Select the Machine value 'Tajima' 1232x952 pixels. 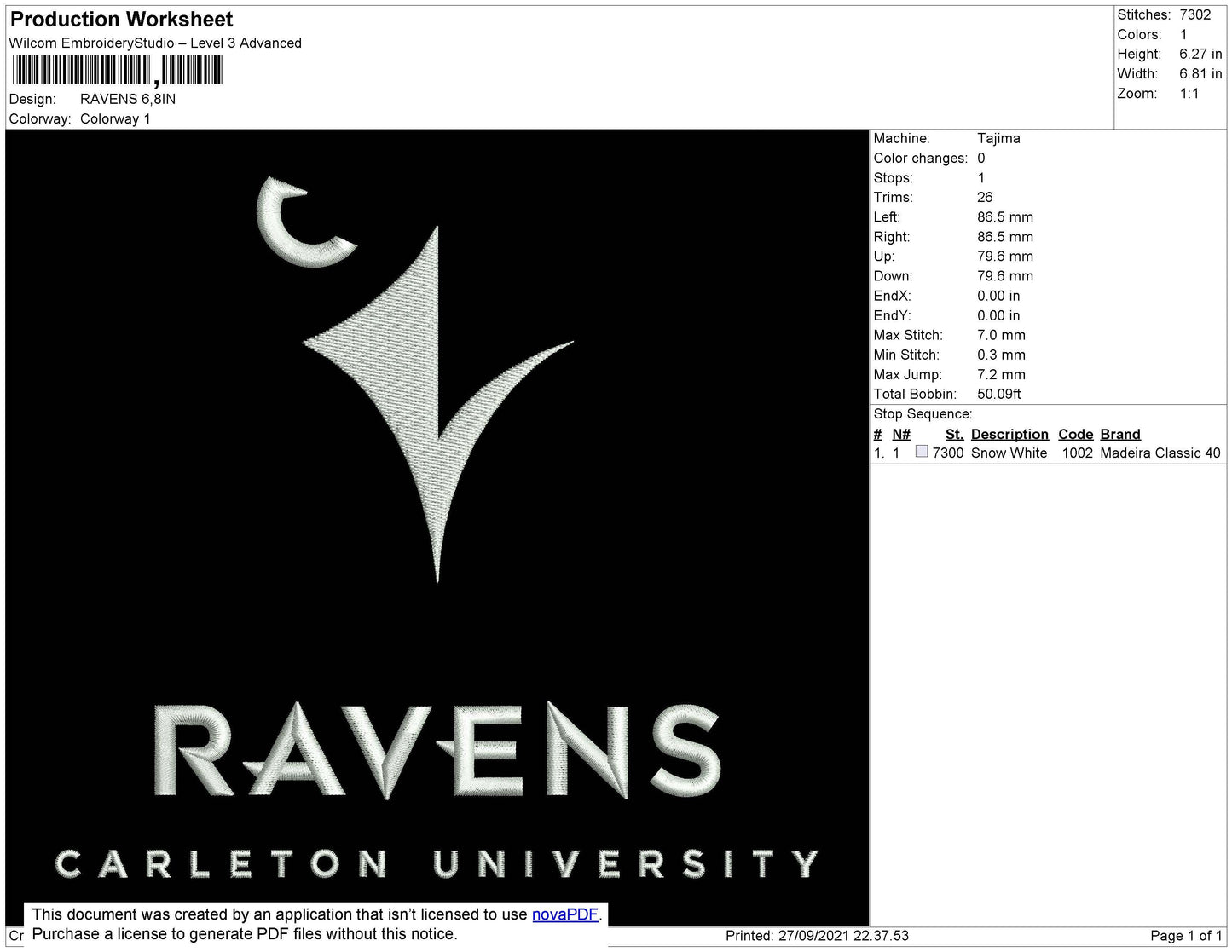pos(998,138)
